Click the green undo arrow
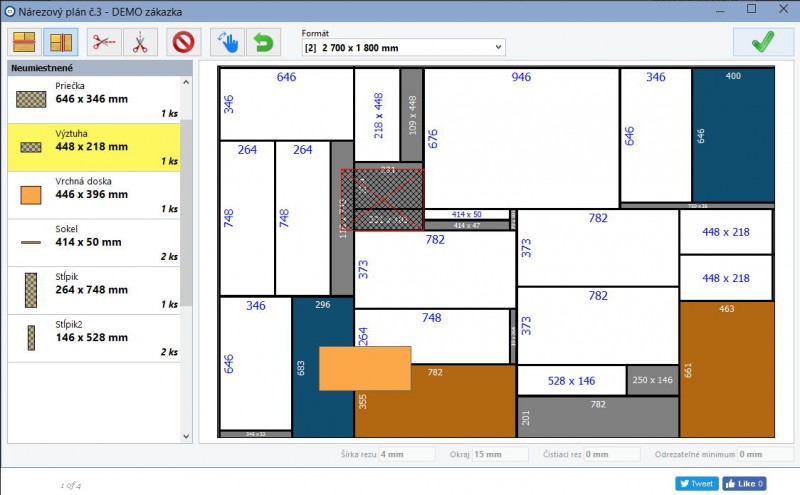 coord(263,42)
